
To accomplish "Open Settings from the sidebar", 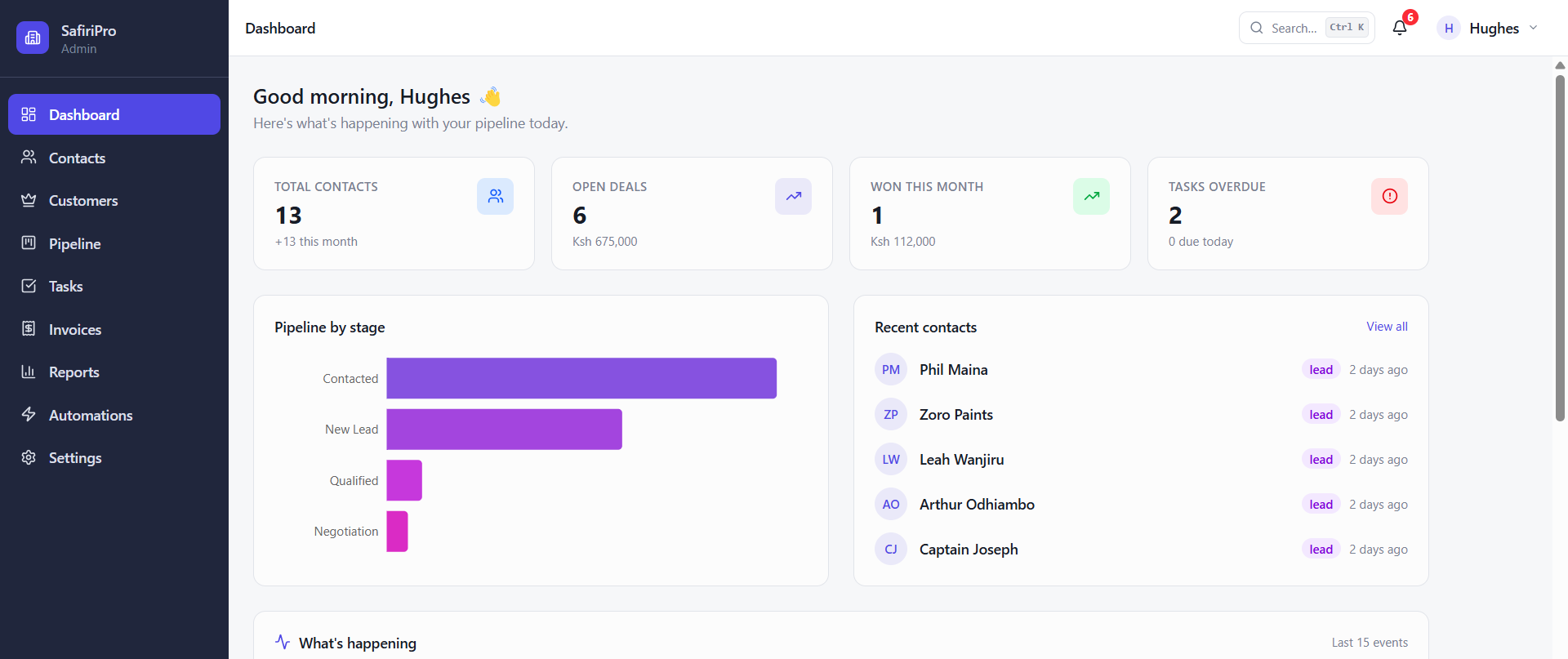I will point(114,457).
